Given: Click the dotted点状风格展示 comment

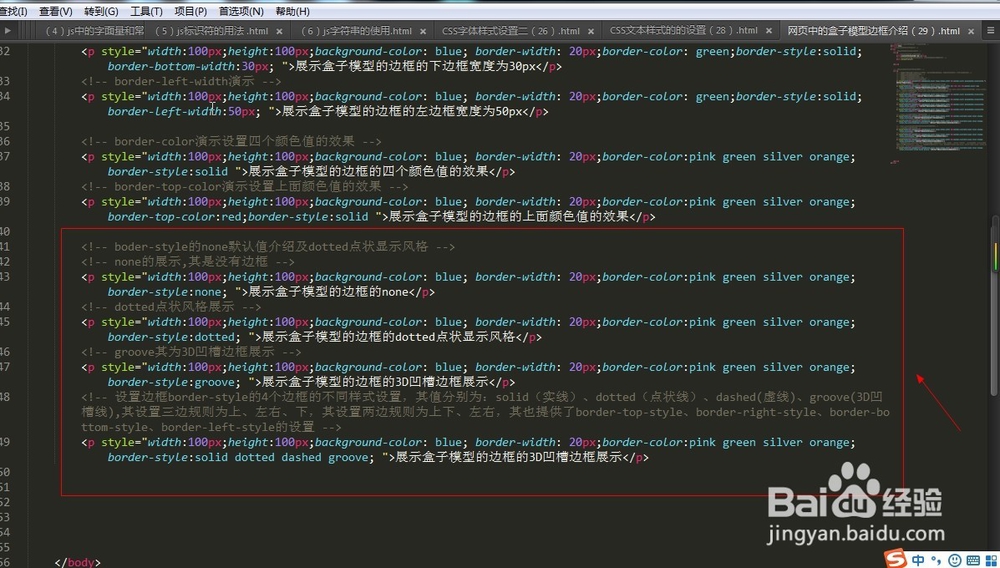Looking at the screenshot, I should point(171,307).
